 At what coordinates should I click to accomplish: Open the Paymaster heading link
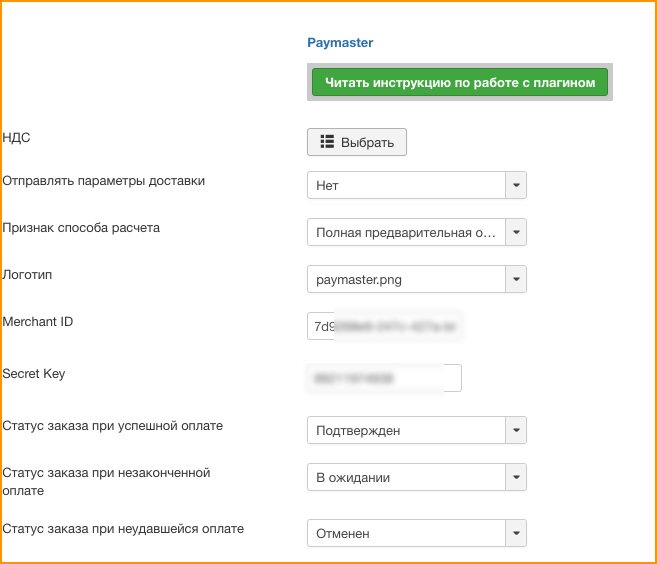(x=340, y=43)
